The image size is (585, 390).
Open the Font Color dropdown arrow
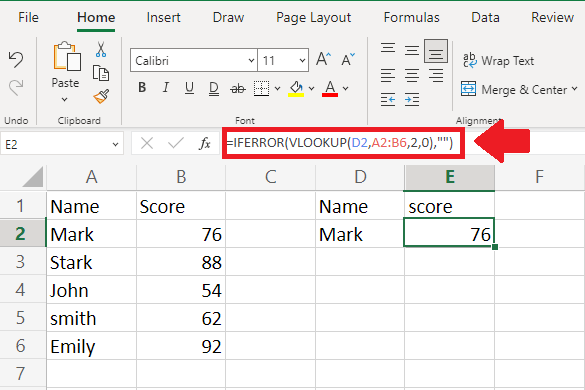pyautogui.click(x=345, y=88)
